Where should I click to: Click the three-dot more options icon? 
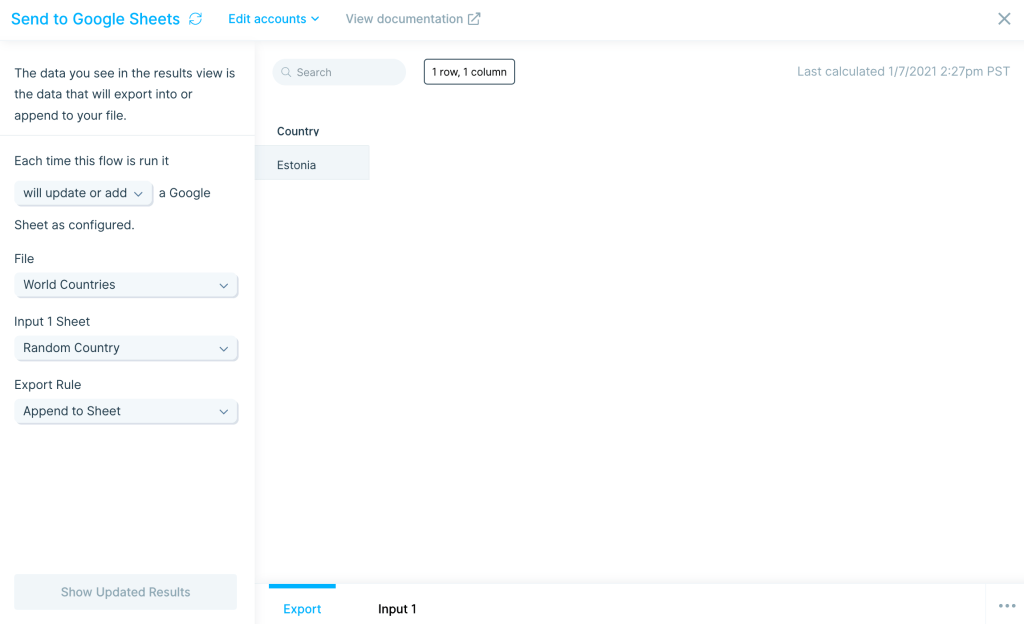coord(1006,606)
